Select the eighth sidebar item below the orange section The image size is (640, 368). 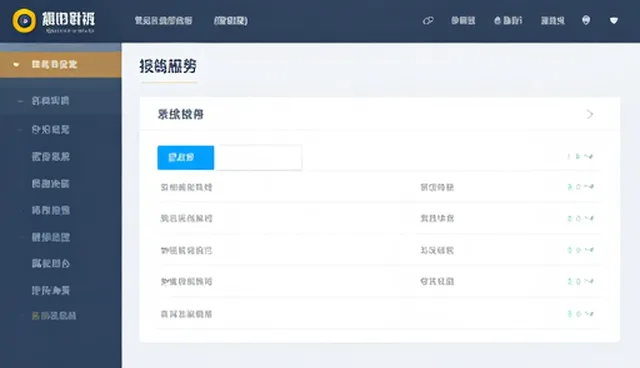point(51,290)
